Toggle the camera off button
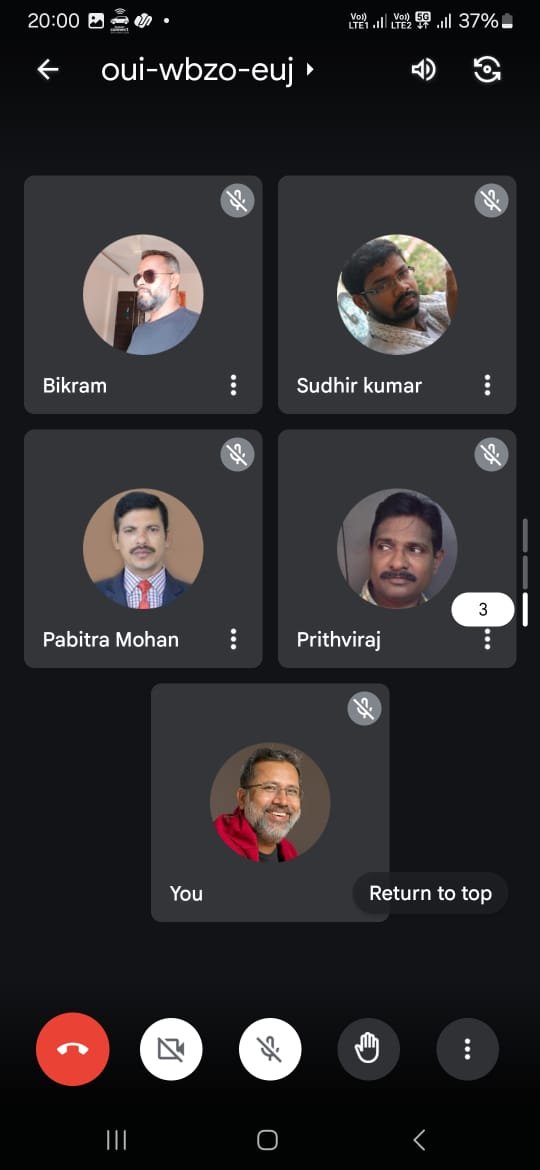 click(171, 1049)
